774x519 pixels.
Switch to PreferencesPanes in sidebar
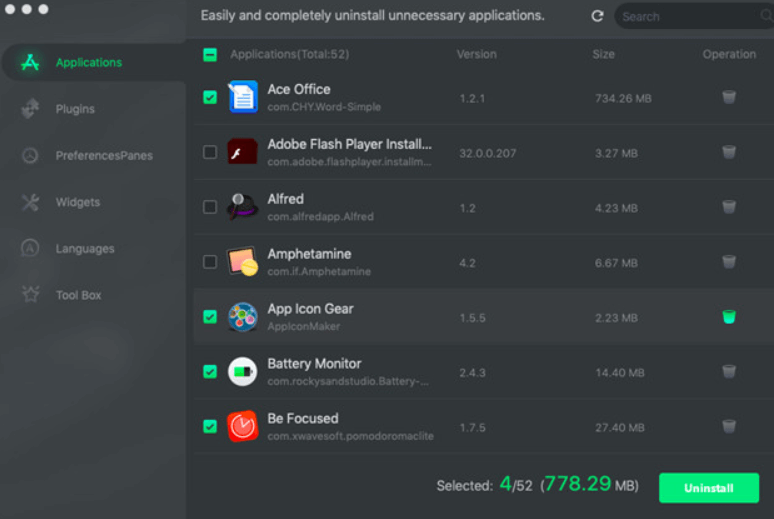point(104,156)
